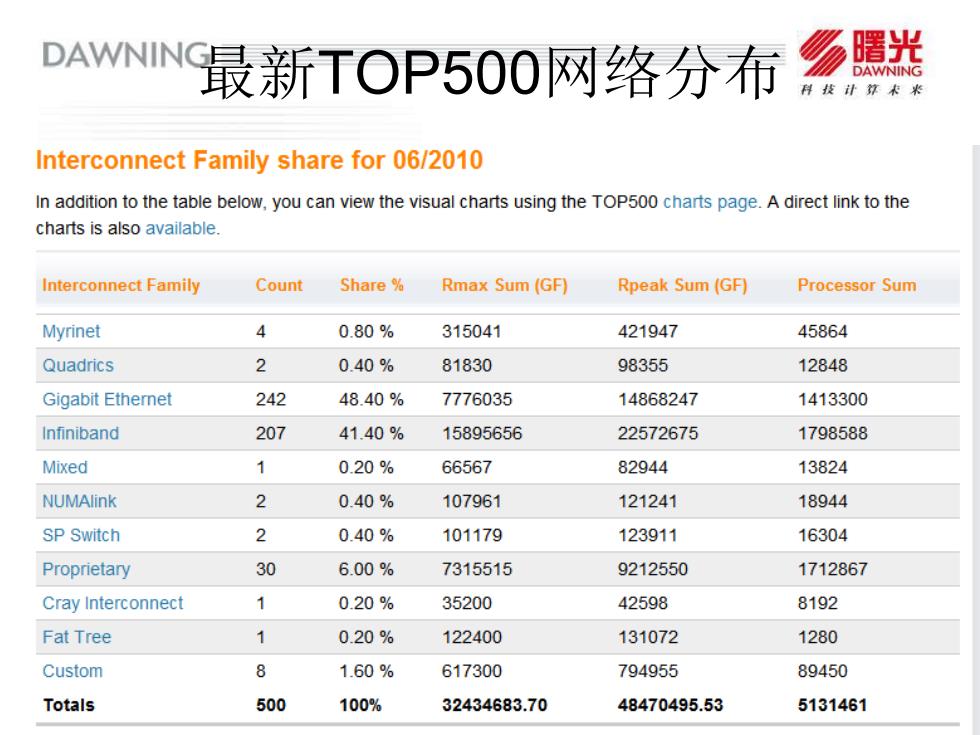Screen dimensions: 980x735
Task: Click the 最新TOP500网络分布 slide title
Action: point(490,72)
